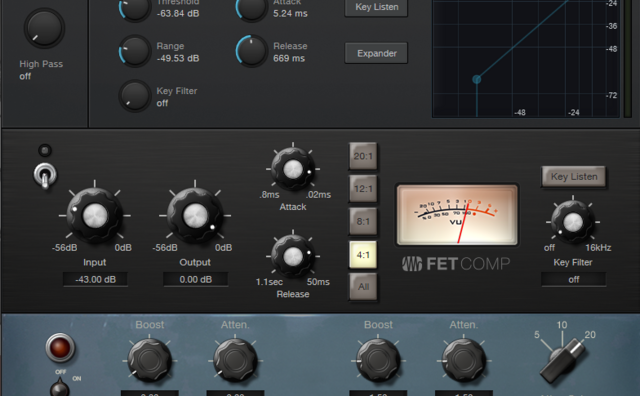Click the FET Comp Input knob
640x396 pixels.
coord(95,216)
